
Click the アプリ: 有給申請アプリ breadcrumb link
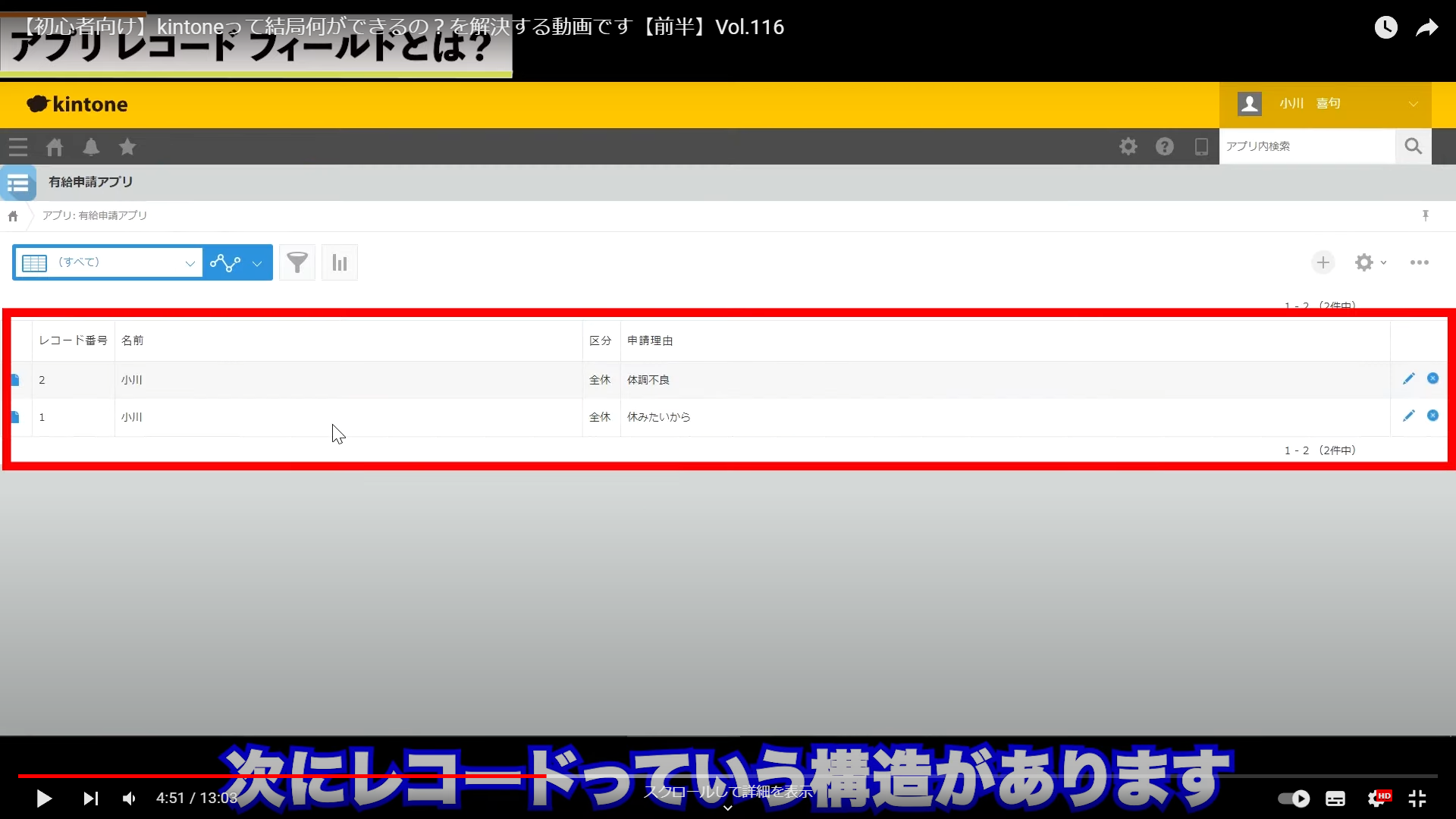(x=95, y=215)
